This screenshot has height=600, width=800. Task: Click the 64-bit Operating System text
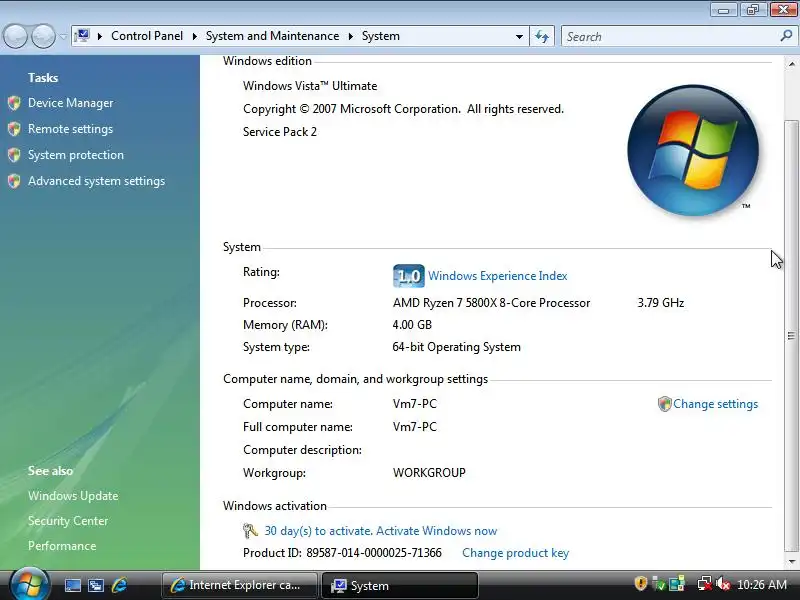coord(457,347)
